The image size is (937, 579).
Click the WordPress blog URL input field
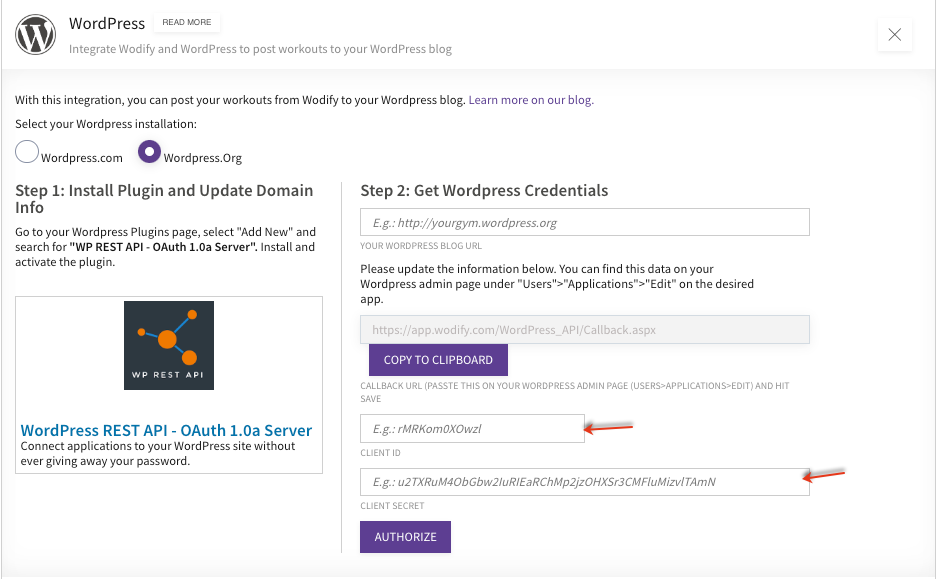click(584, 222)
